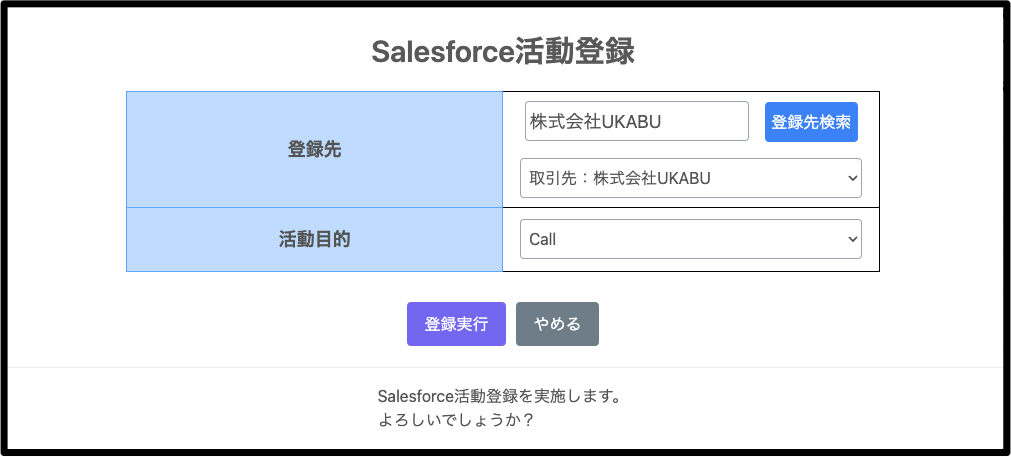The image size is (1011, 457).
Task: Click the 登録先検索 search button
Action: 811,122
